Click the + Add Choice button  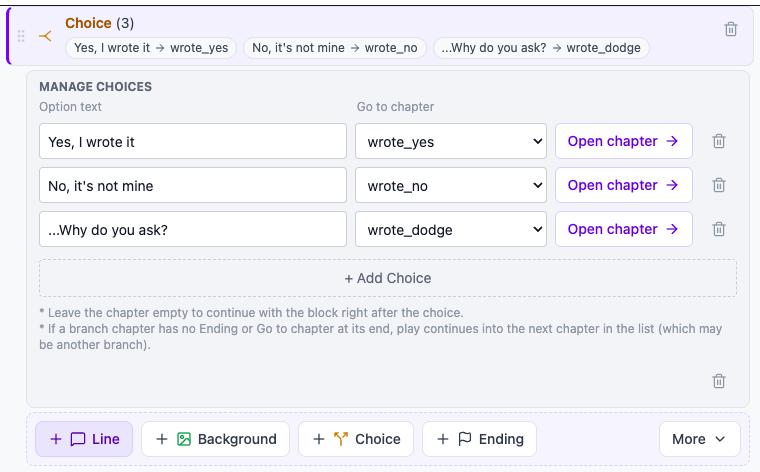(388, 278)
